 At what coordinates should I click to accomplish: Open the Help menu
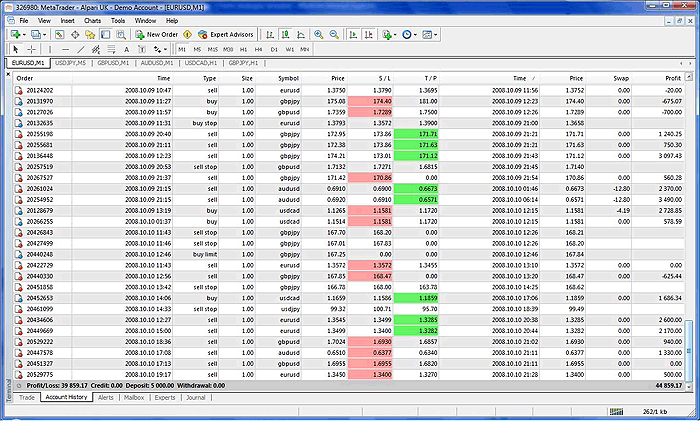tap(172, 21)
